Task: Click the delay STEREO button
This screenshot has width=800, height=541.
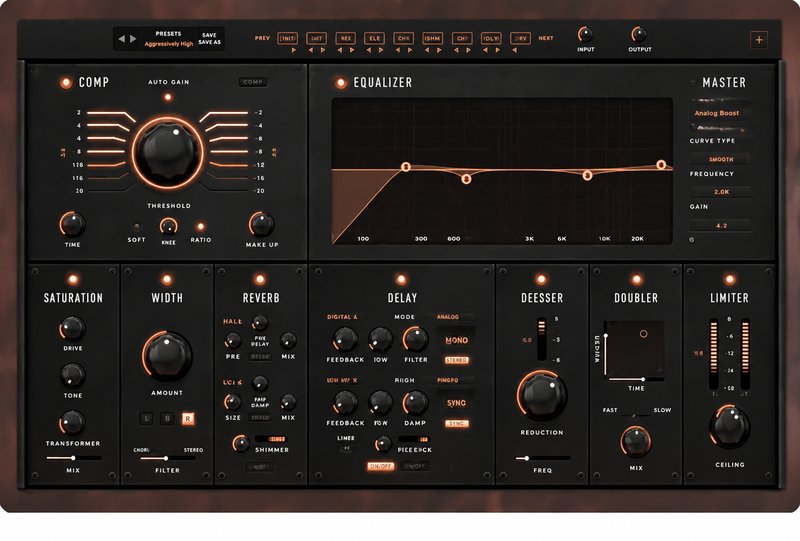Action: [457, 360]
